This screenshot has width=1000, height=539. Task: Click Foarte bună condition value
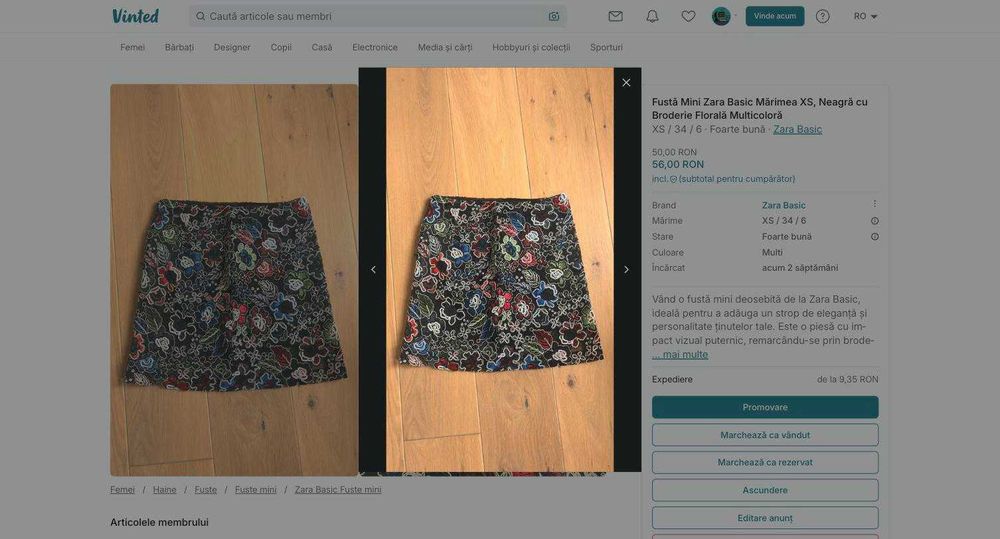coord(786,237)
